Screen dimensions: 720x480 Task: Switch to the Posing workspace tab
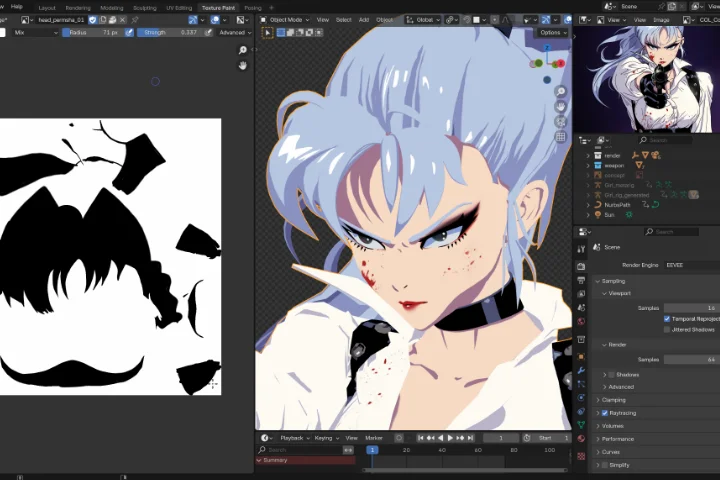253,8
